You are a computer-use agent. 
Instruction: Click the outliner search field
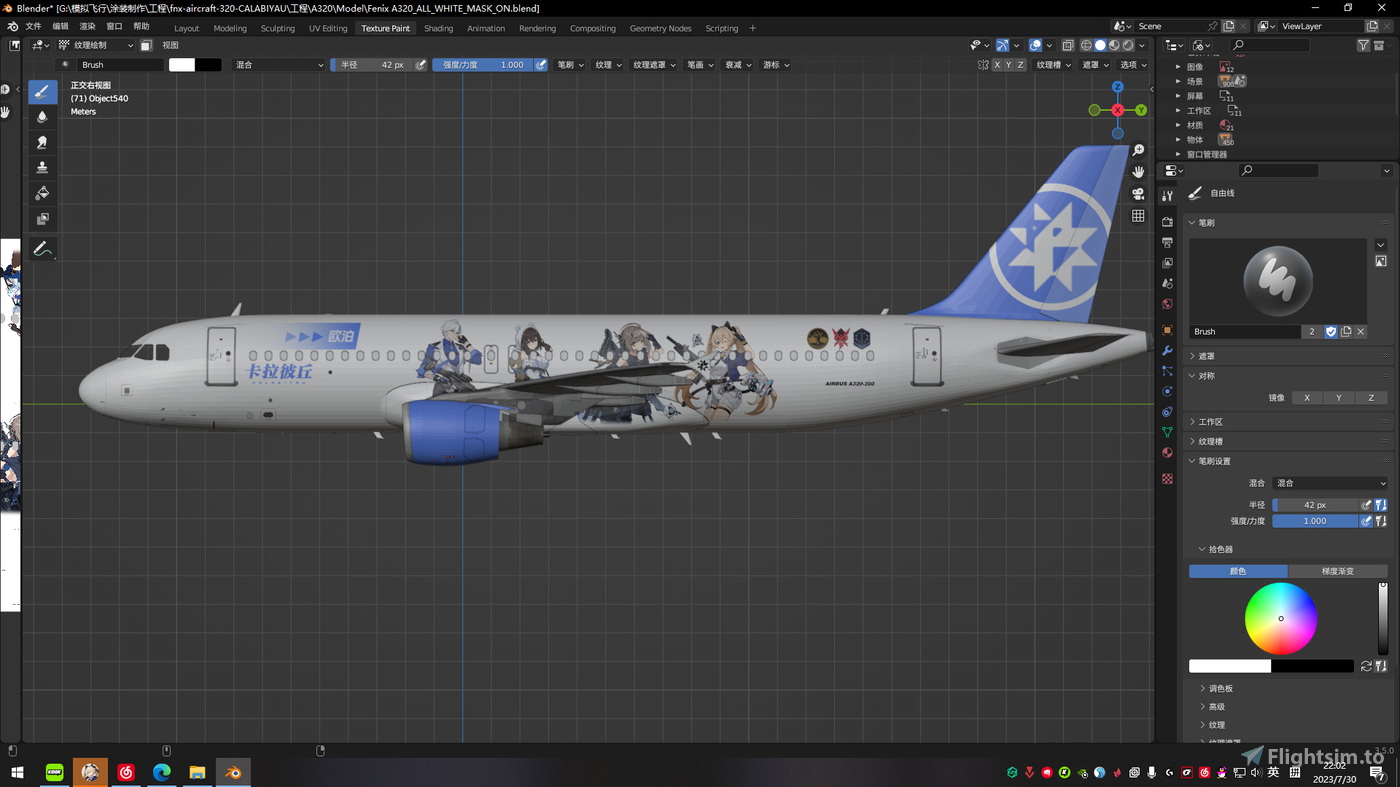1270,45
